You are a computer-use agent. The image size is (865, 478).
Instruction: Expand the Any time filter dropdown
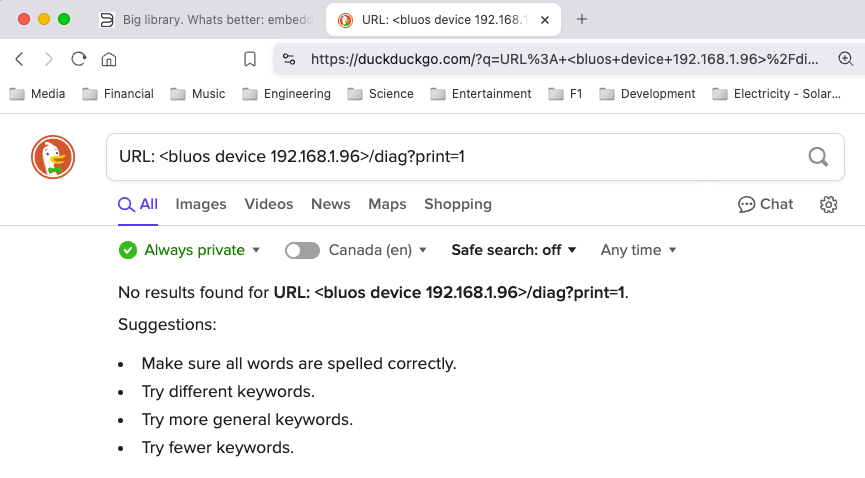coord(638,250)
